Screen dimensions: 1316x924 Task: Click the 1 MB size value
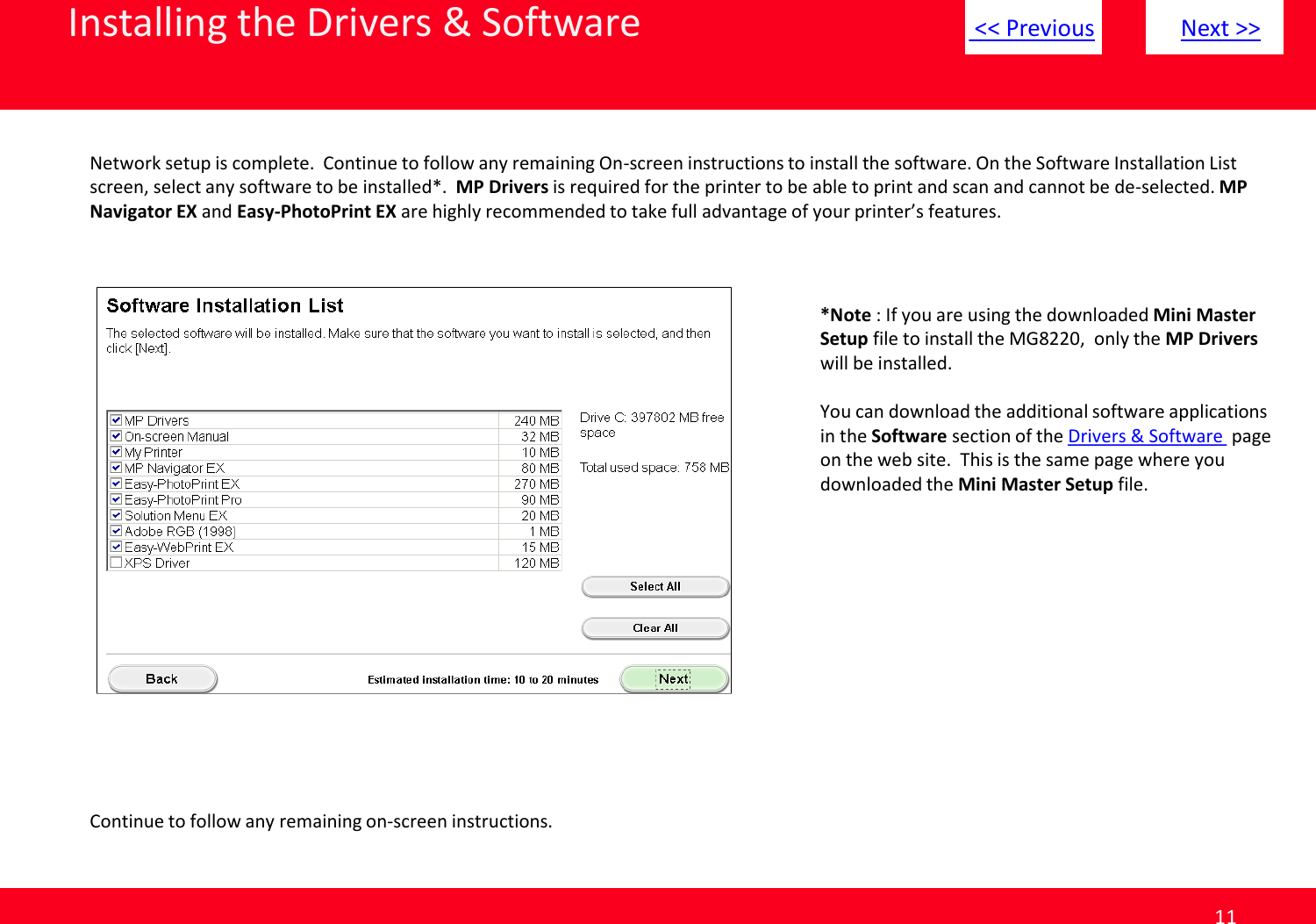point(544,532)
